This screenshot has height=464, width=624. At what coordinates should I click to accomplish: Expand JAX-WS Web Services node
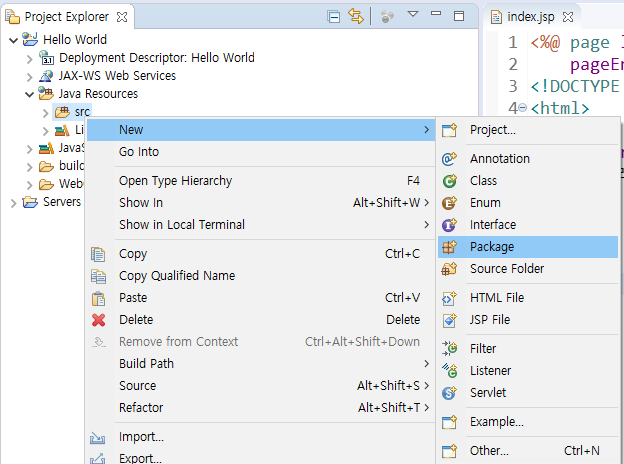(29, 77)
